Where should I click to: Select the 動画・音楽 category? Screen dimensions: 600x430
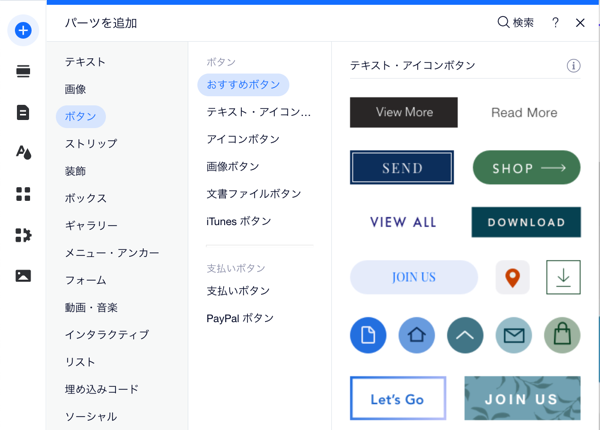pyautogui.click(x=91, y=307)
